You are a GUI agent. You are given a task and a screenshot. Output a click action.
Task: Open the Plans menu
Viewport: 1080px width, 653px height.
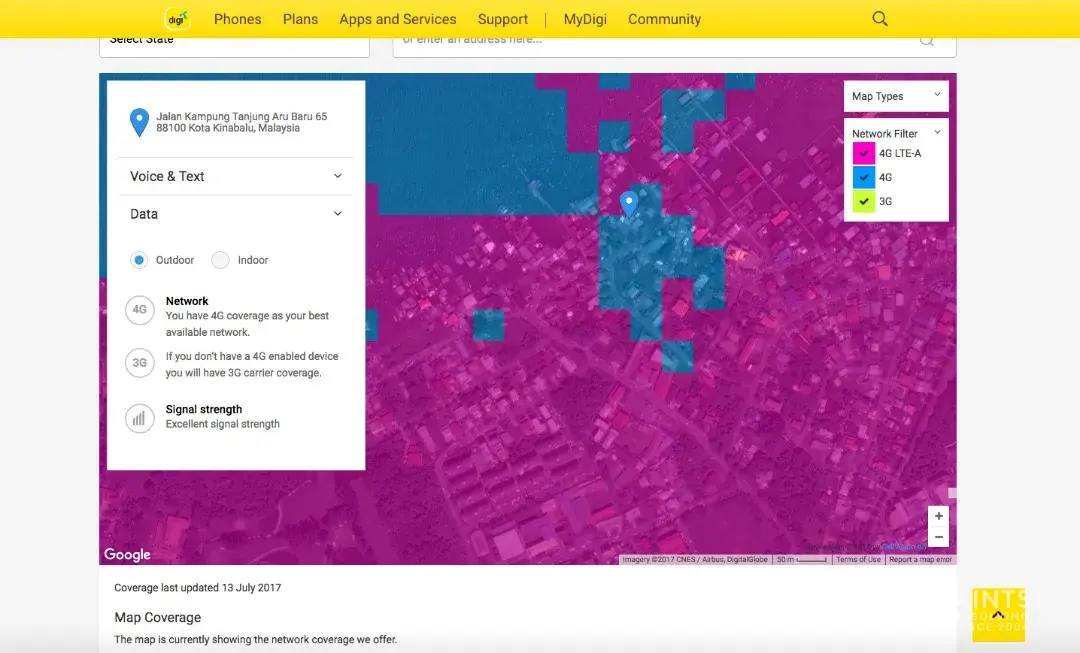coord(300,19)
